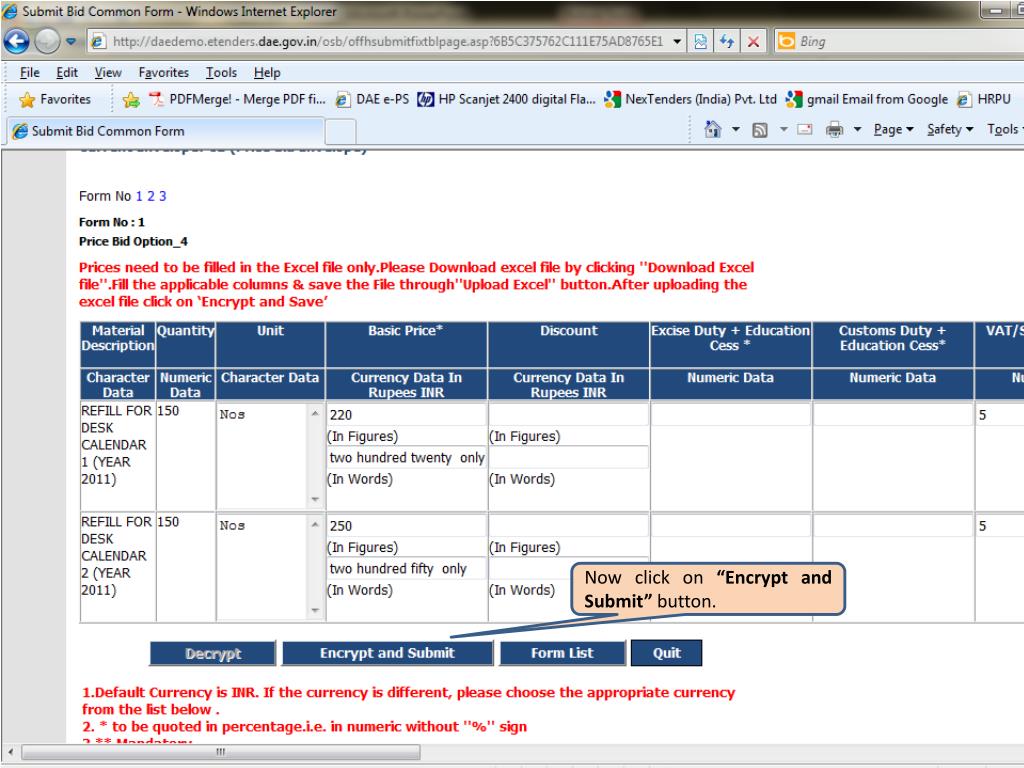Open the View menu

(108, 72)
